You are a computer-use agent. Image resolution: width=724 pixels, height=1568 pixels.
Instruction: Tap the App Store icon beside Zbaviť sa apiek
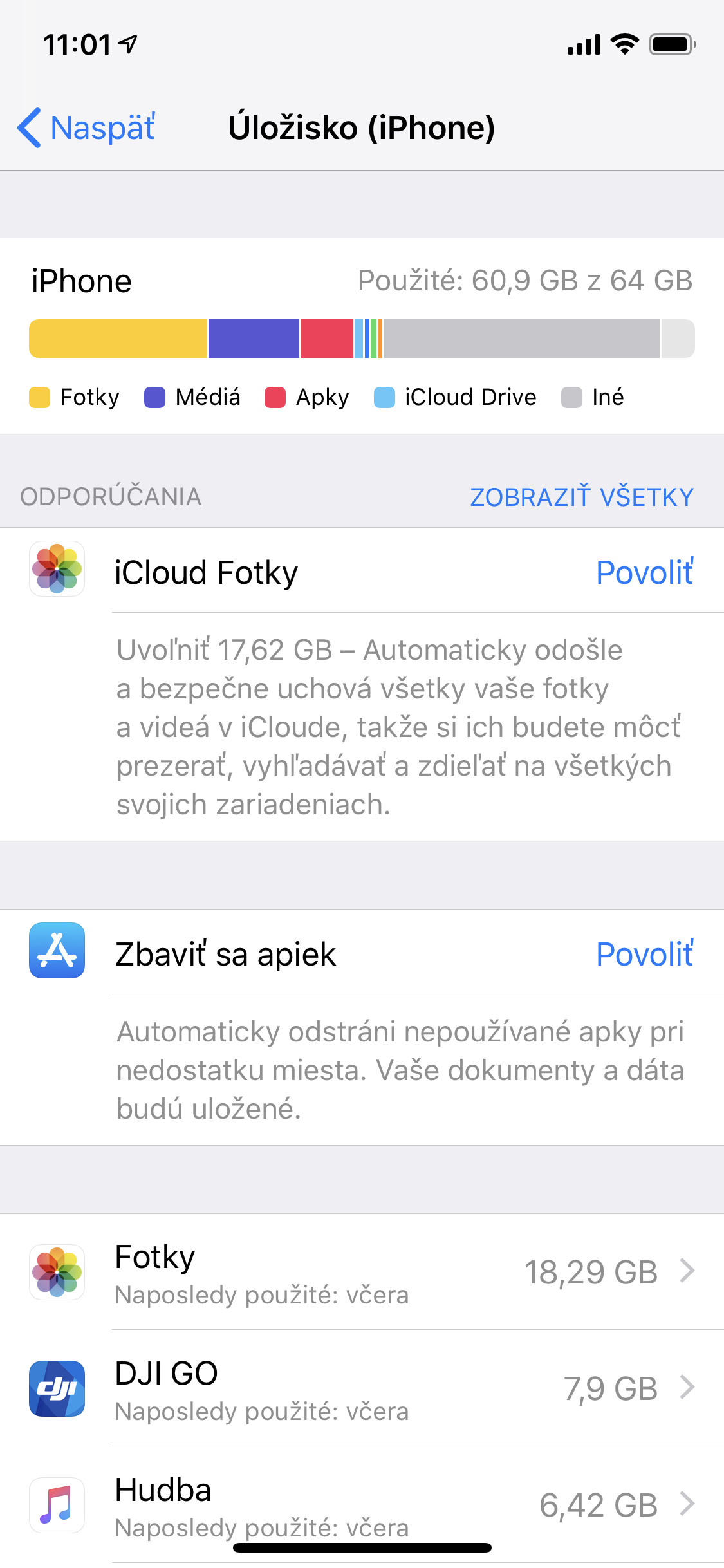click(57, 950)
